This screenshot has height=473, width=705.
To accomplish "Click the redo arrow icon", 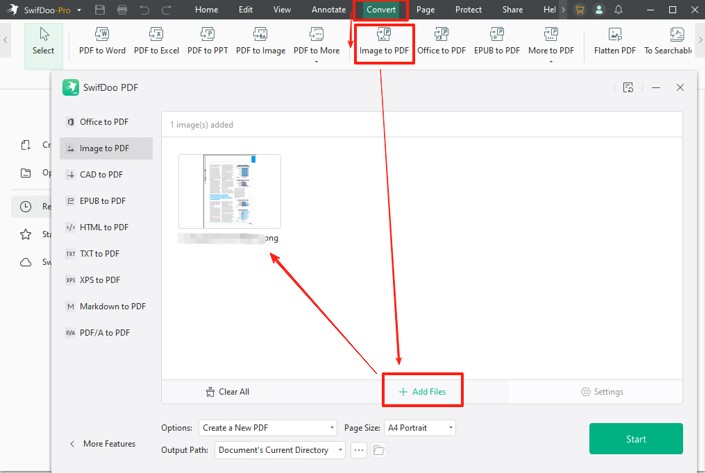I will (x=166, y=10).
